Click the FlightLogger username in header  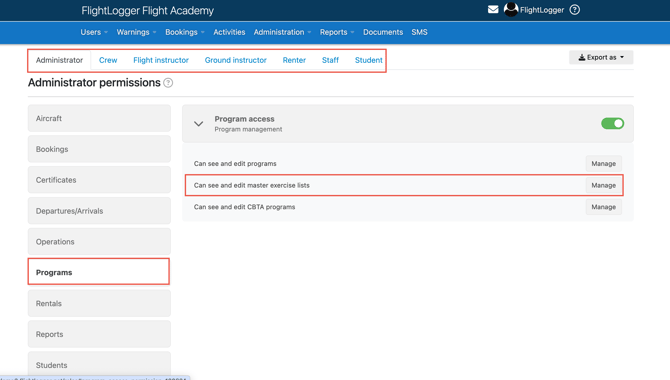(542, 10)
